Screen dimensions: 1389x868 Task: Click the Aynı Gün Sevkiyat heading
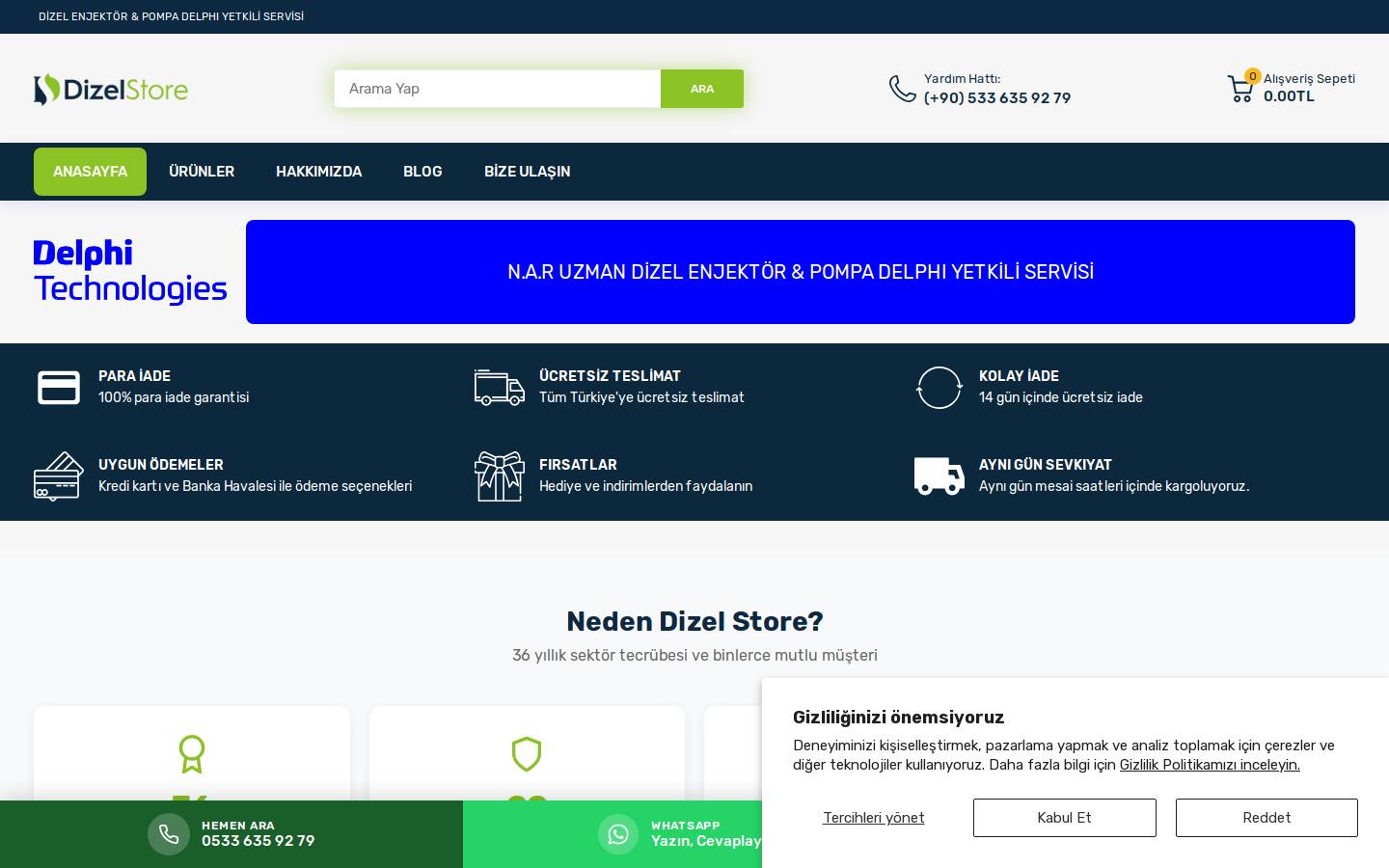[1046, 465]
